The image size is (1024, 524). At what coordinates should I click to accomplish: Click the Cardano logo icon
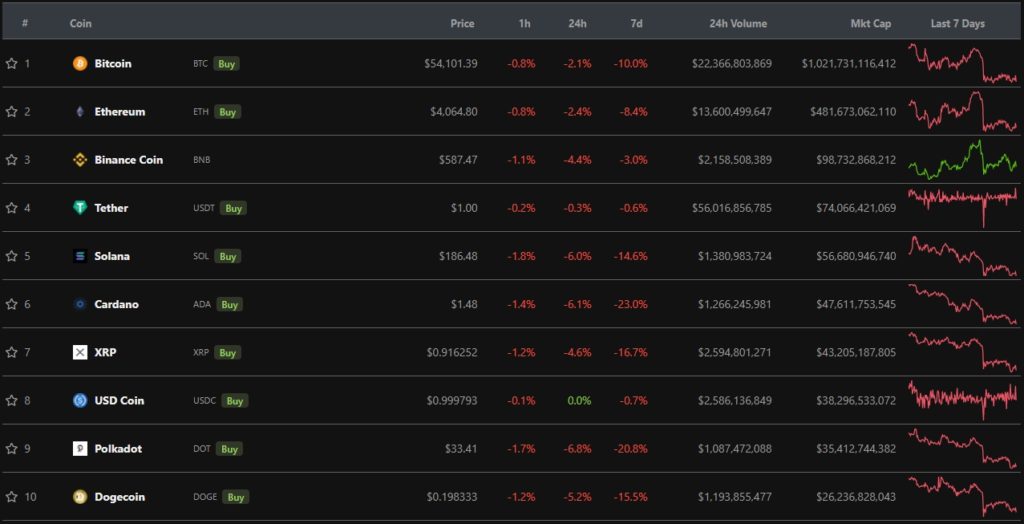click(80, 304)
